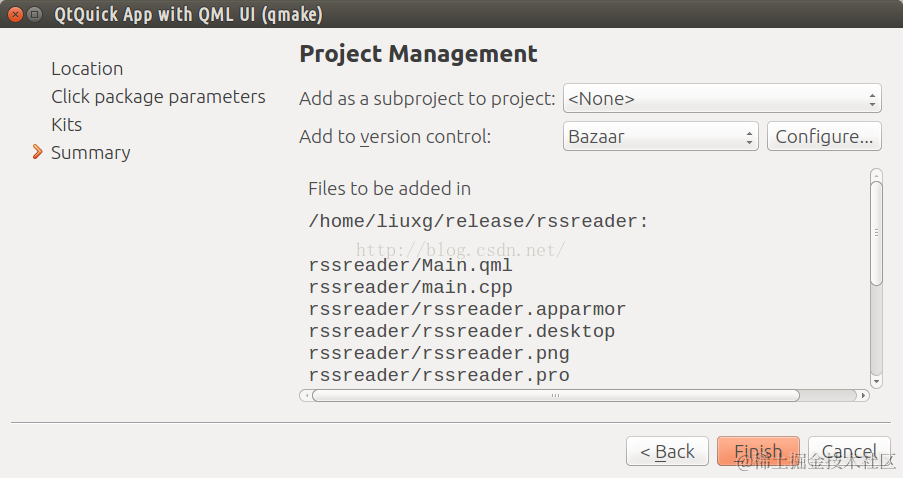Click the vertical scrollbar up arrow

tap(876, 175)
